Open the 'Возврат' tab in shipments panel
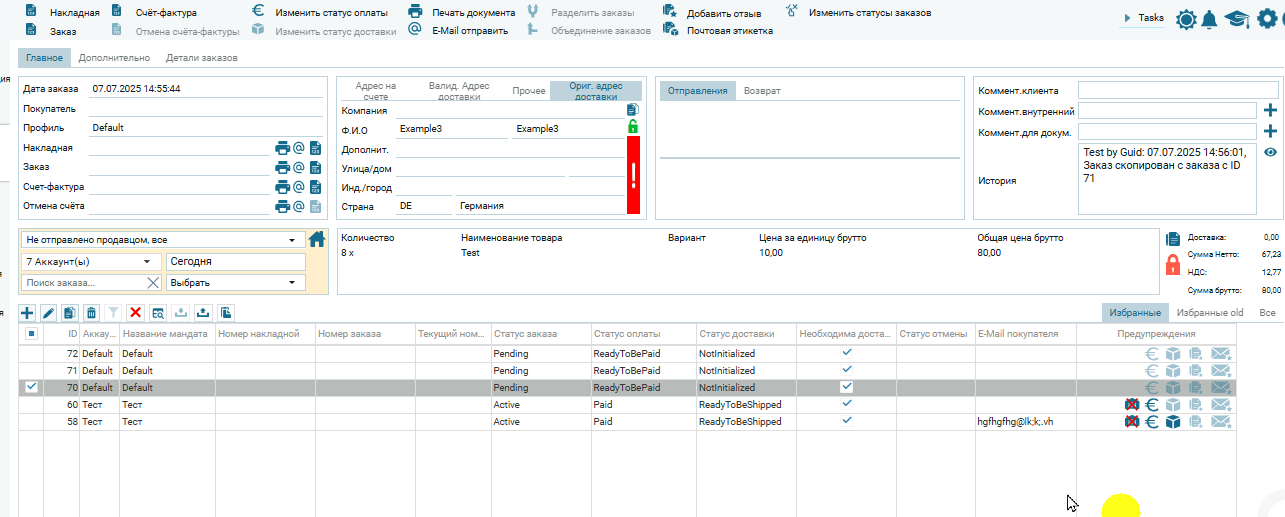 (762, 91)
